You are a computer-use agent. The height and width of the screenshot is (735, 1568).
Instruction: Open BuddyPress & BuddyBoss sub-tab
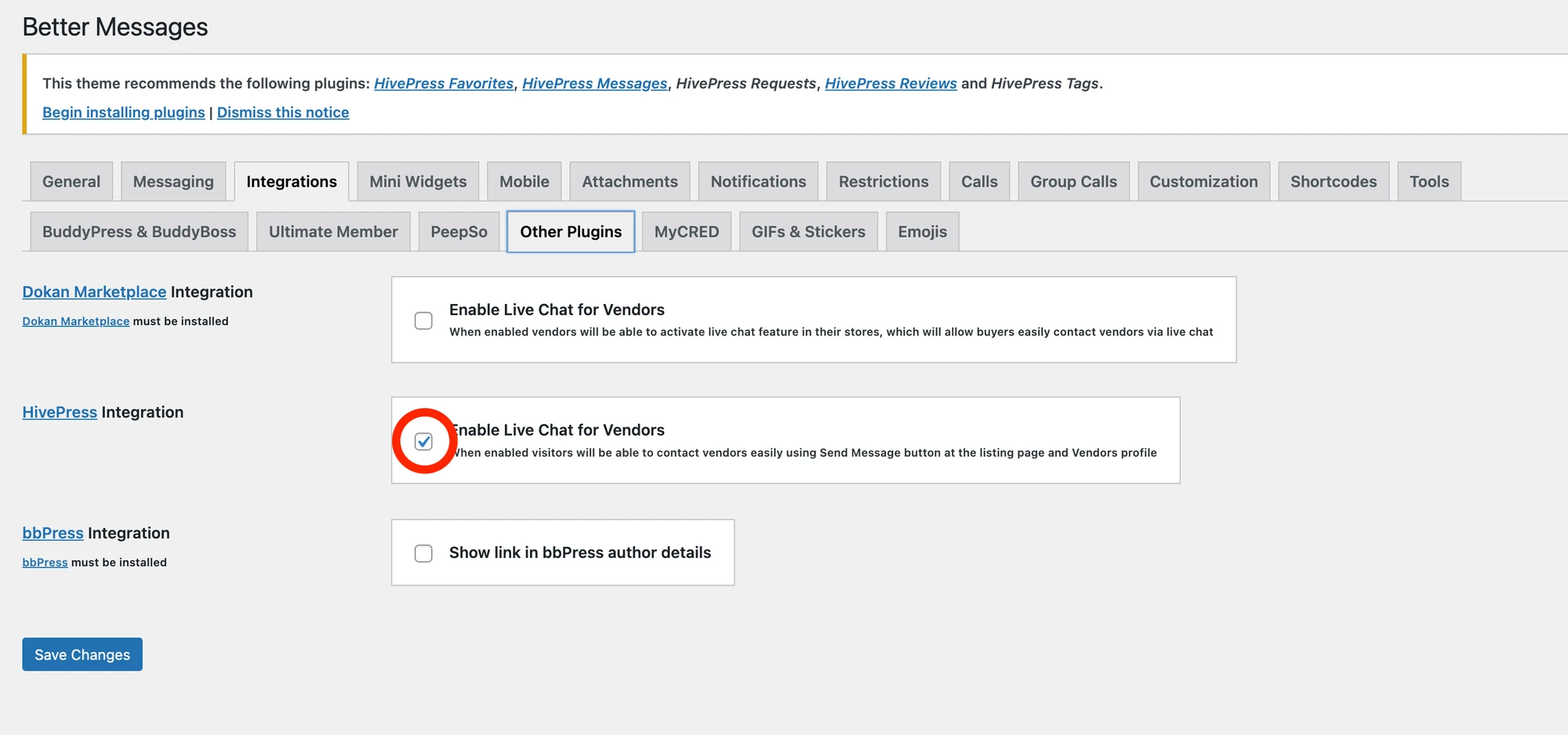point(139,232)
